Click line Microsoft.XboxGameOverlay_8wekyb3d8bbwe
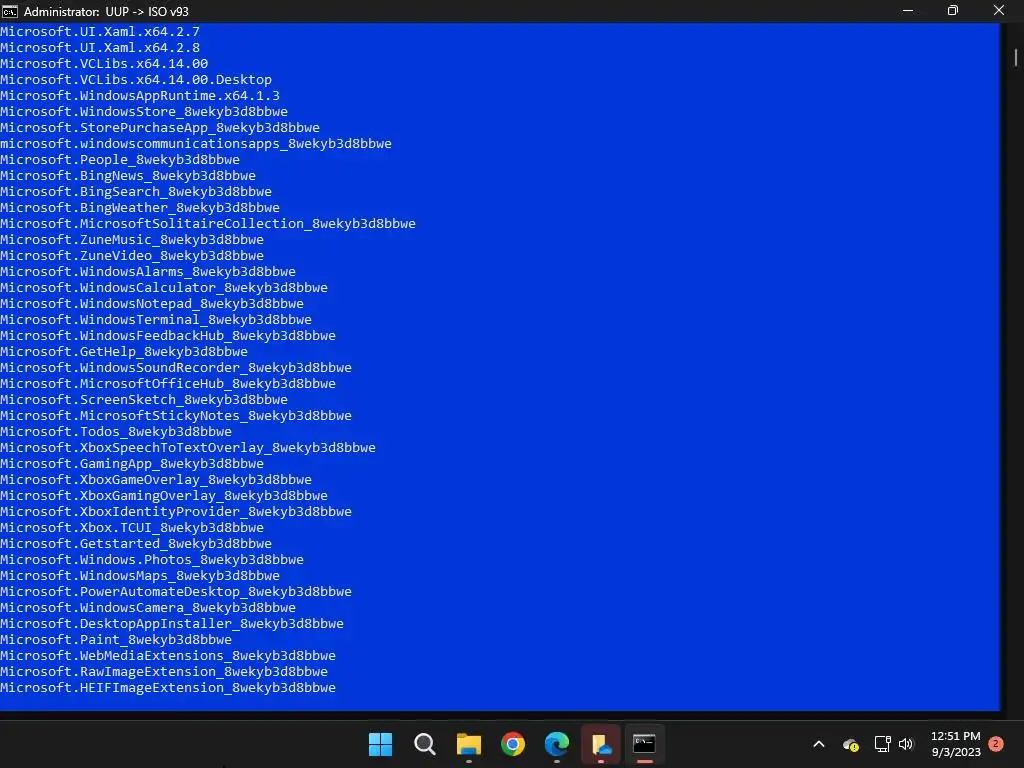The image size is (1024, 768). coord(156,479)
